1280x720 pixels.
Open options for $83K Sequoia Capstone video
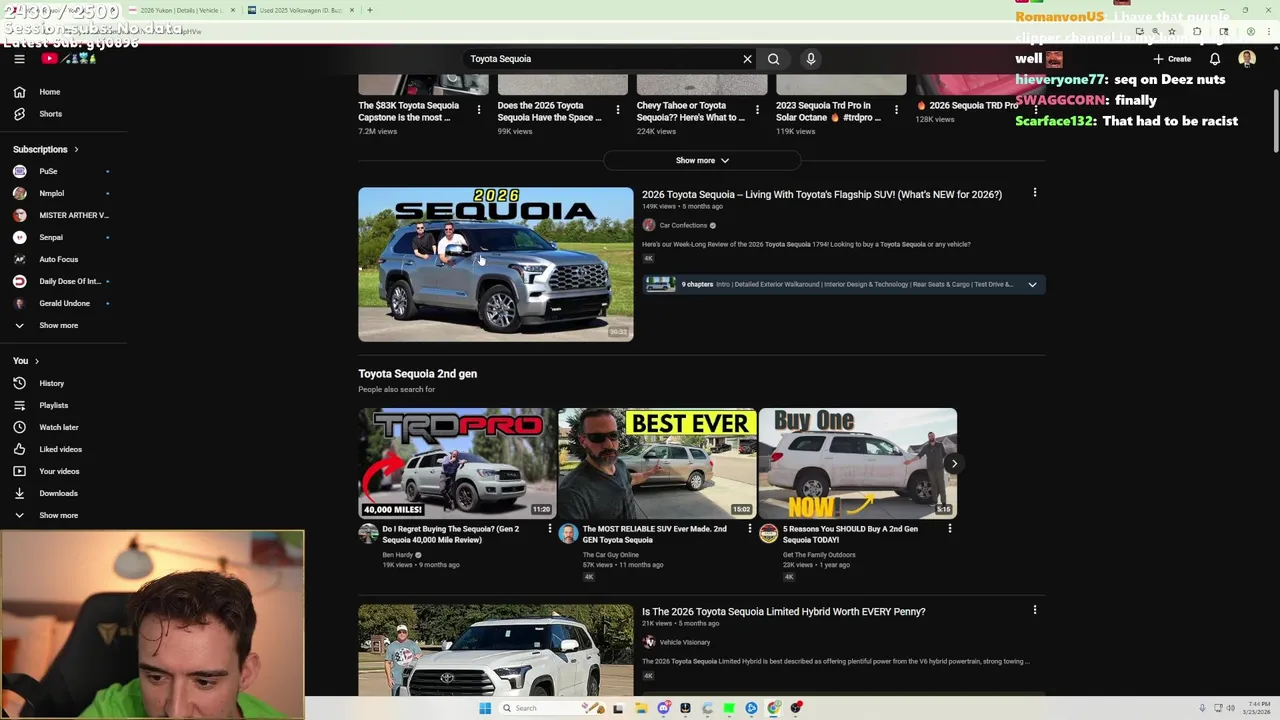[x=478, y=110]
